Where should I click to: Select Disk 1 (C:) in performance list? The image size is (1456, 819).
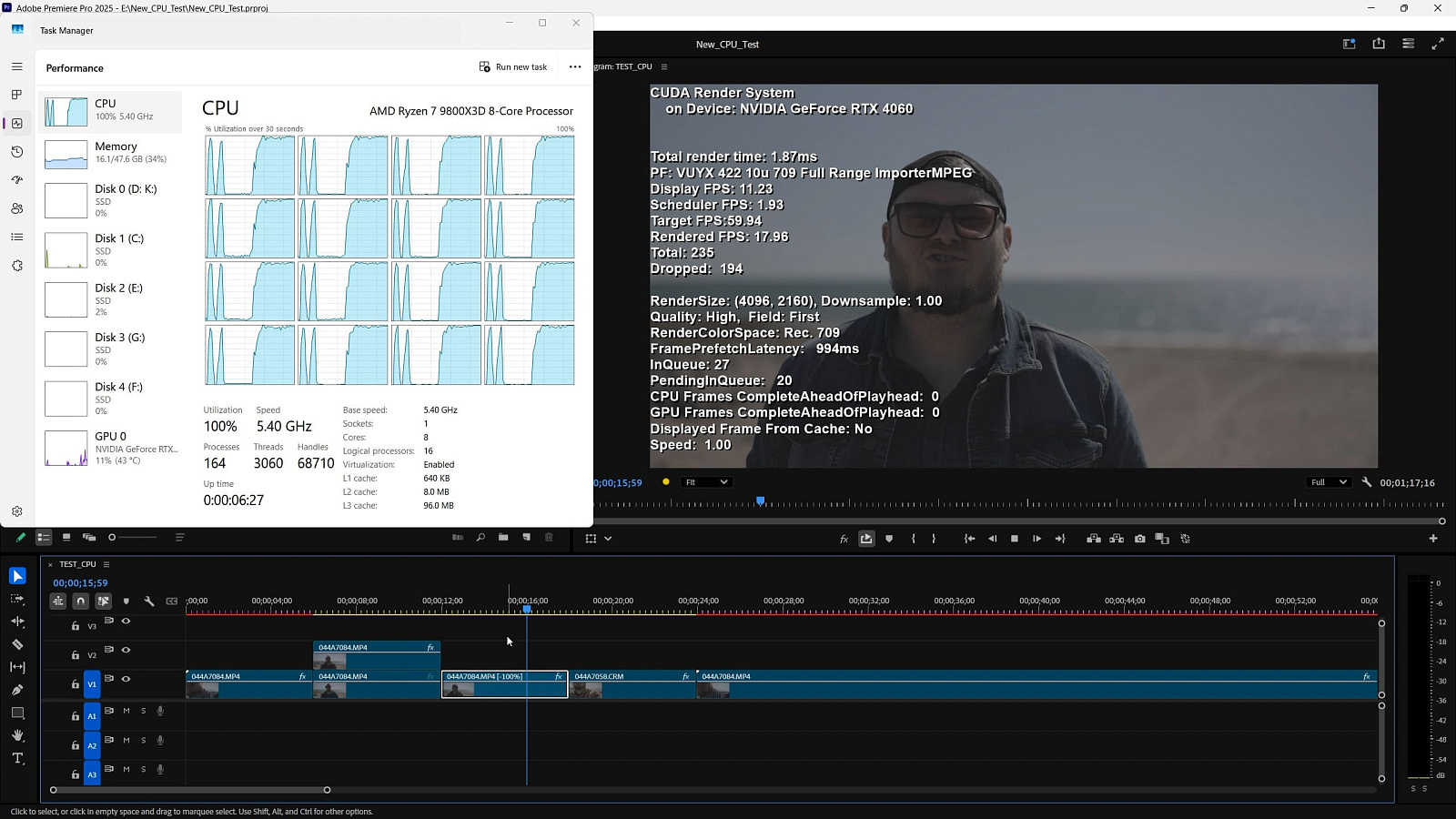111,250
